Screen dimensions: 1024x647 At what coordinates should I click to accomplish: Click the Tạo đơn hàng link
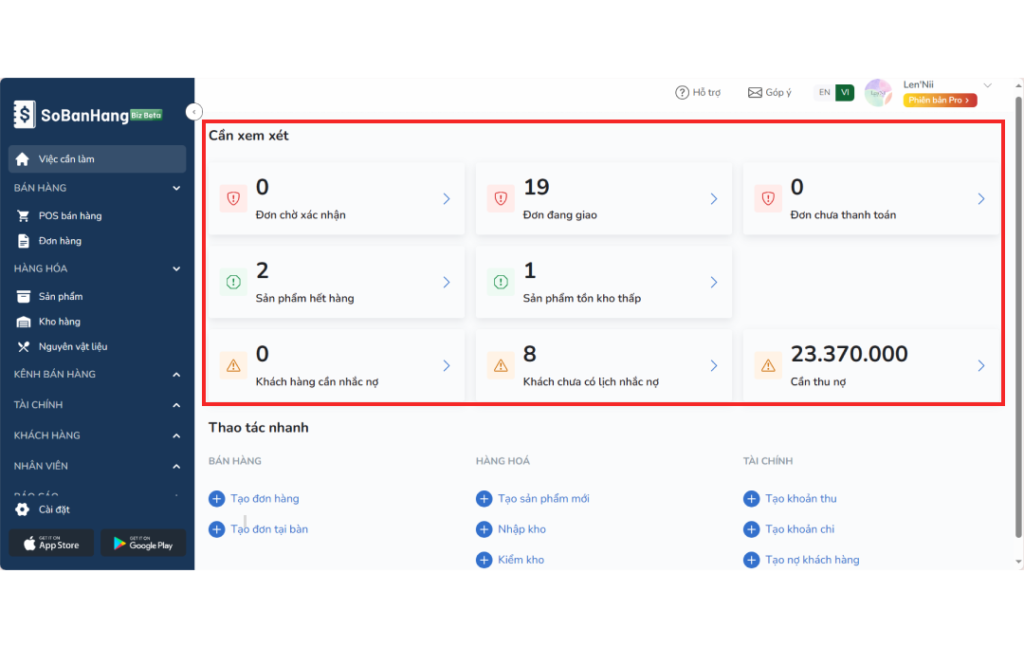point(264,499)
